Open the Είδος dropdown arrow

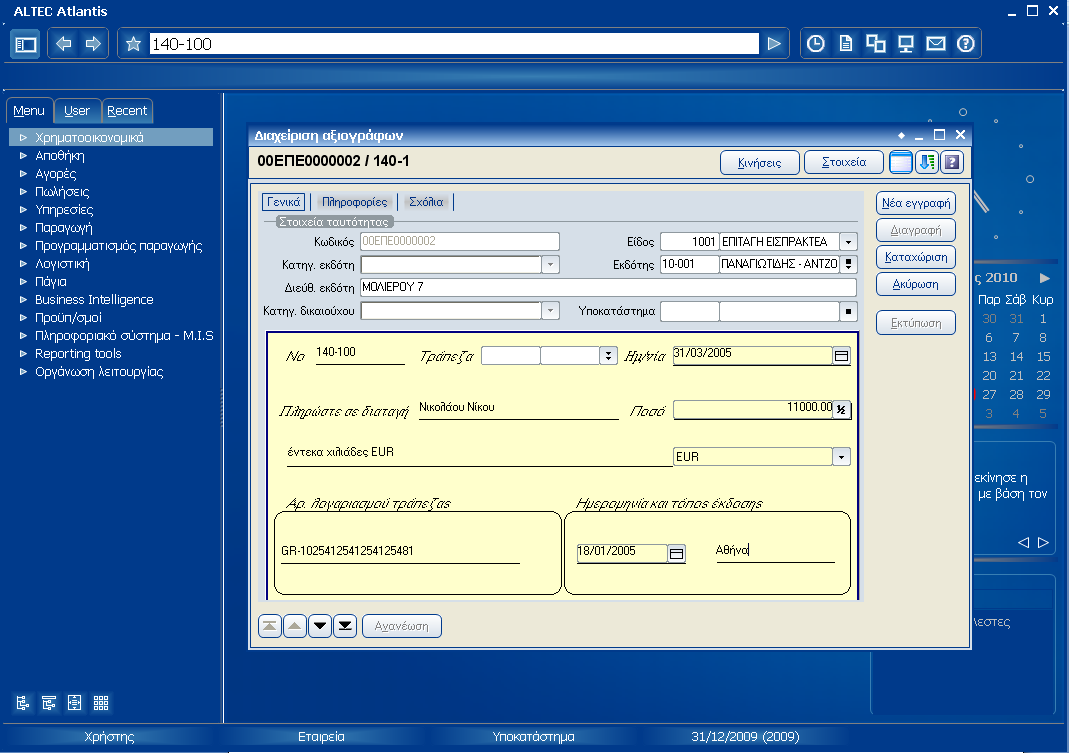(x=848, y=241)
